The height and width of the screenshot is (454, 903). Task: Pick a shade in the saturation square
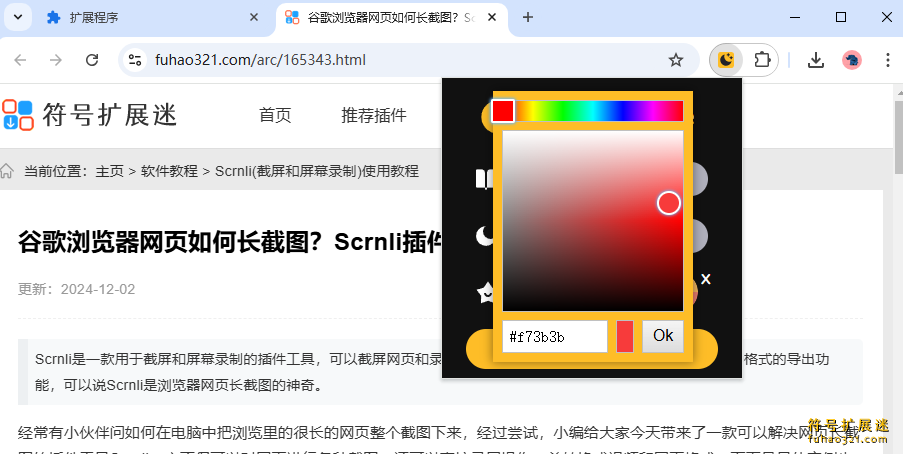[593, 221]
